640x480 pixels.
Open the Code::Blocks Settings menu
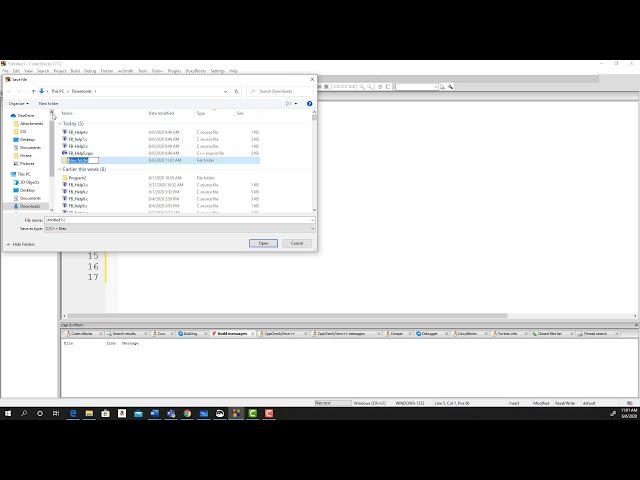click(218, 71)
